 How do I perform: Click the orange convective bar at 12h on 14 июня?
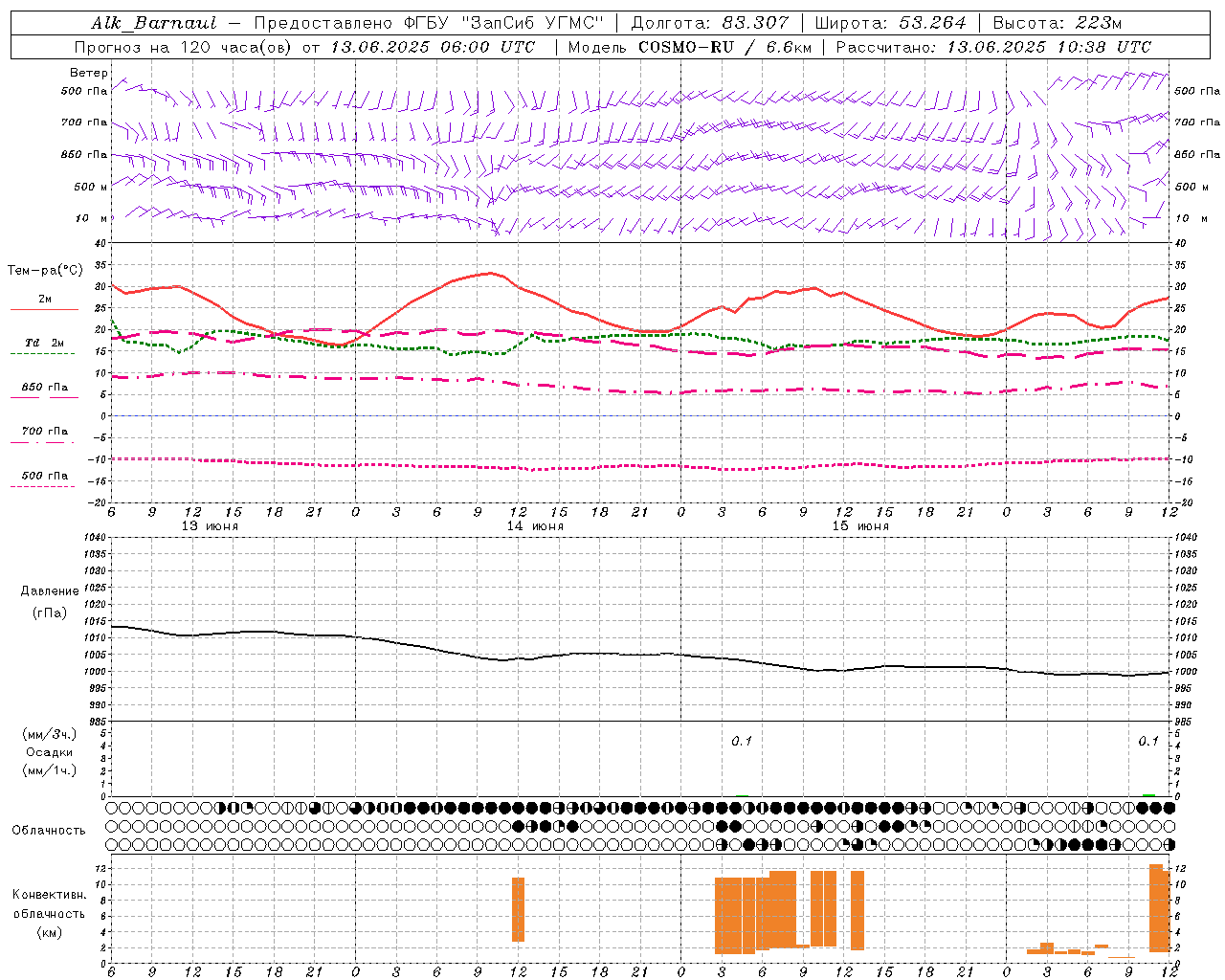(x=518, y=909)
